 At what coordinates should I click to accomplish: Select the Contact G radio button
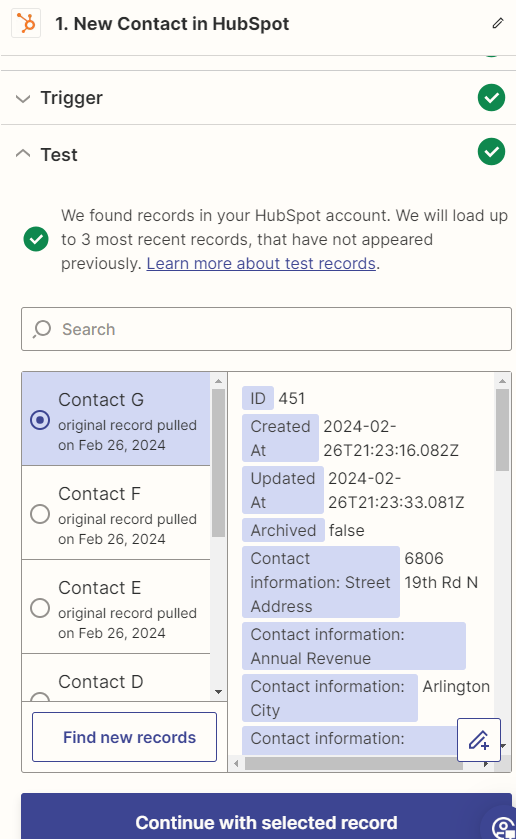(40, 420)
